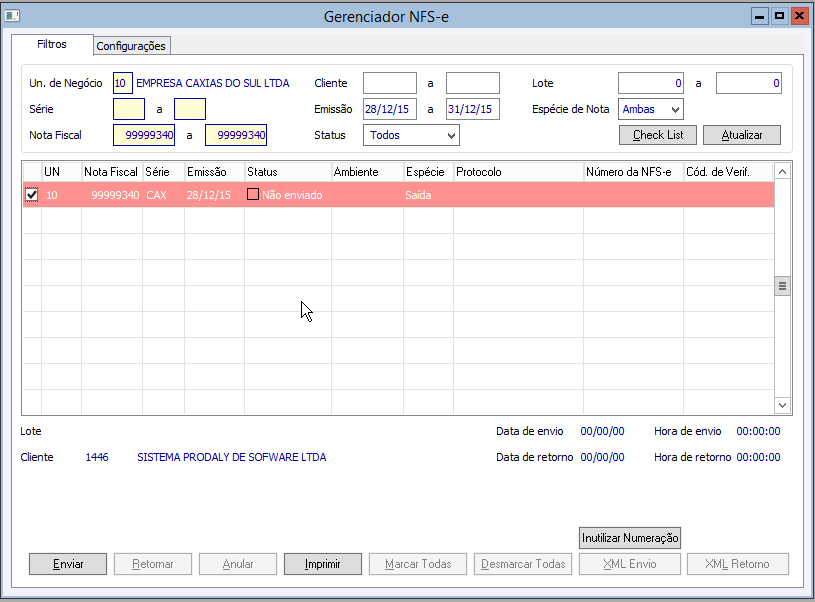Switch to the Filtros tab

coord(52,45)
